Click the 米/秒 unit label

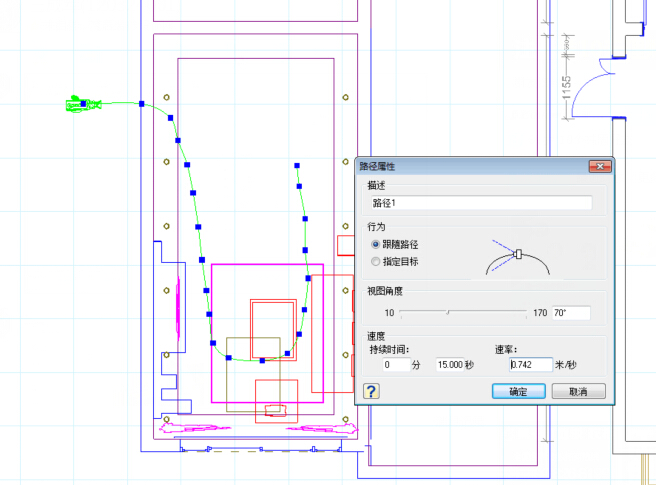566,365
